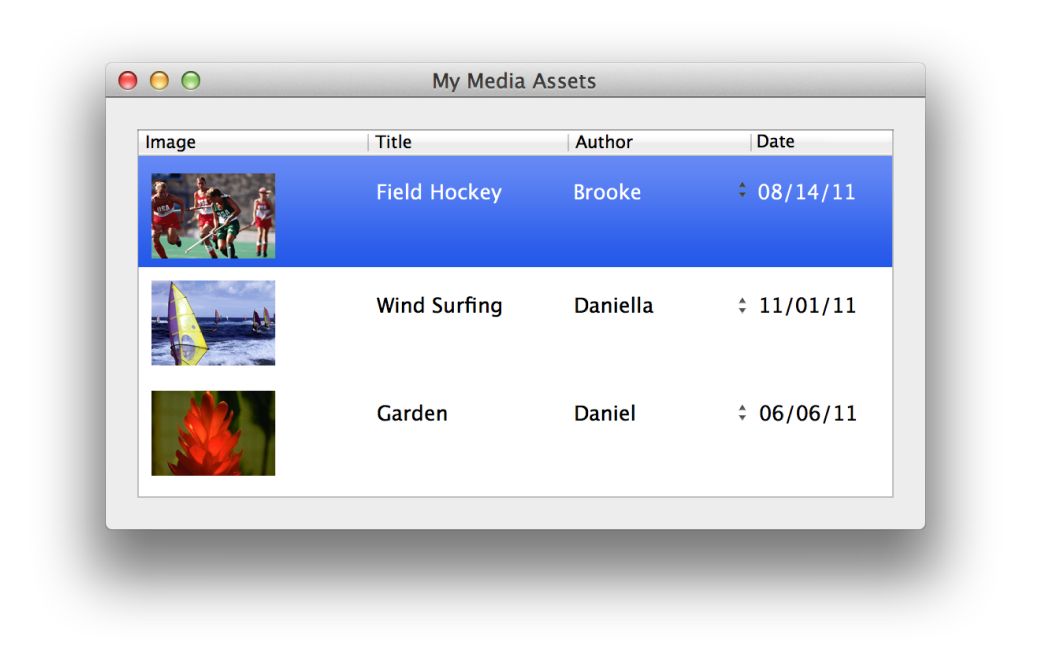The image size is (1045, 646).
Task: Sort by the Image column header
Action: (253, 142)
